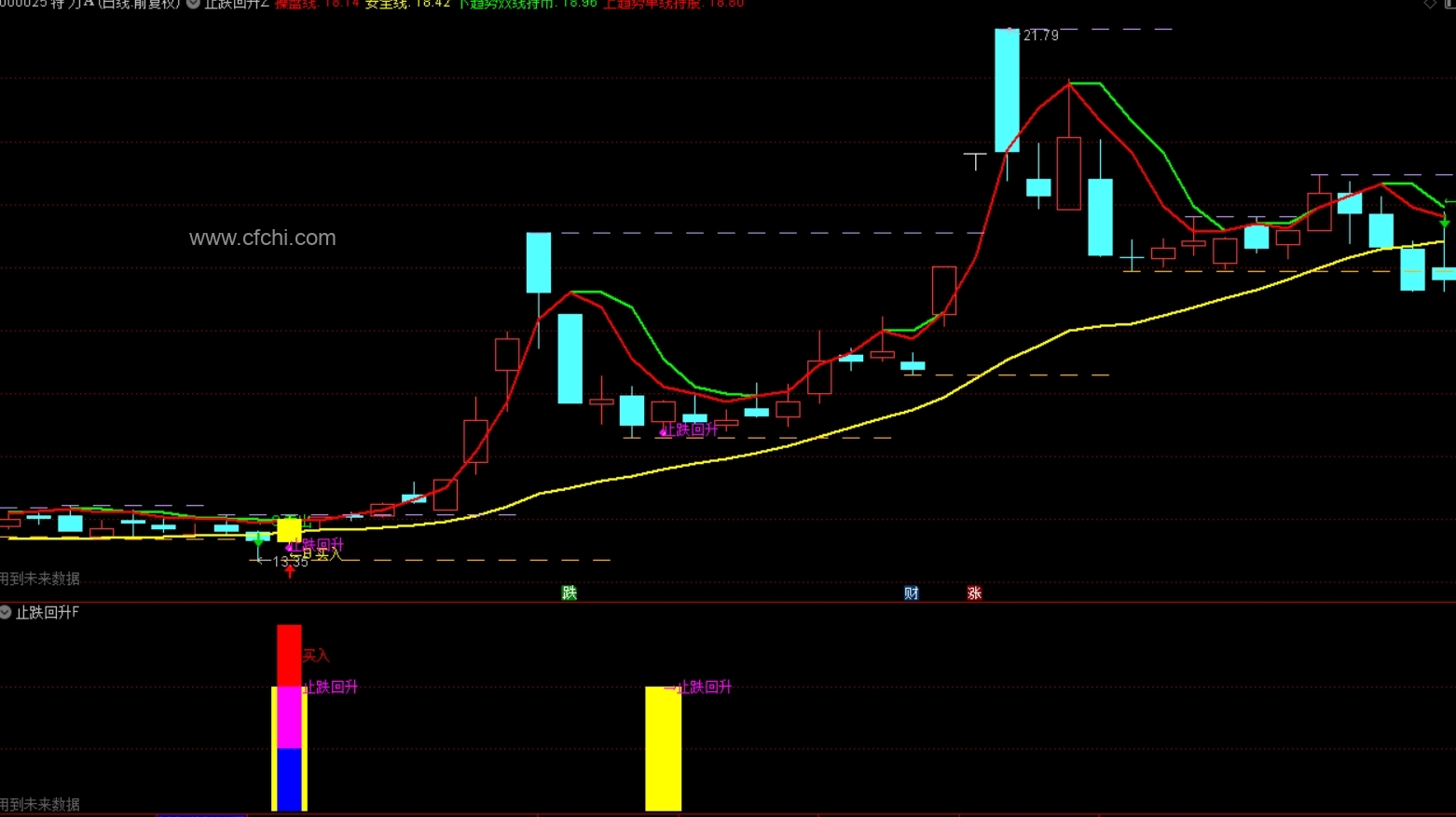Click 止跌回升 label beside magenta bar
This screenshot has width=1456, height=817.
coord(331,687)
